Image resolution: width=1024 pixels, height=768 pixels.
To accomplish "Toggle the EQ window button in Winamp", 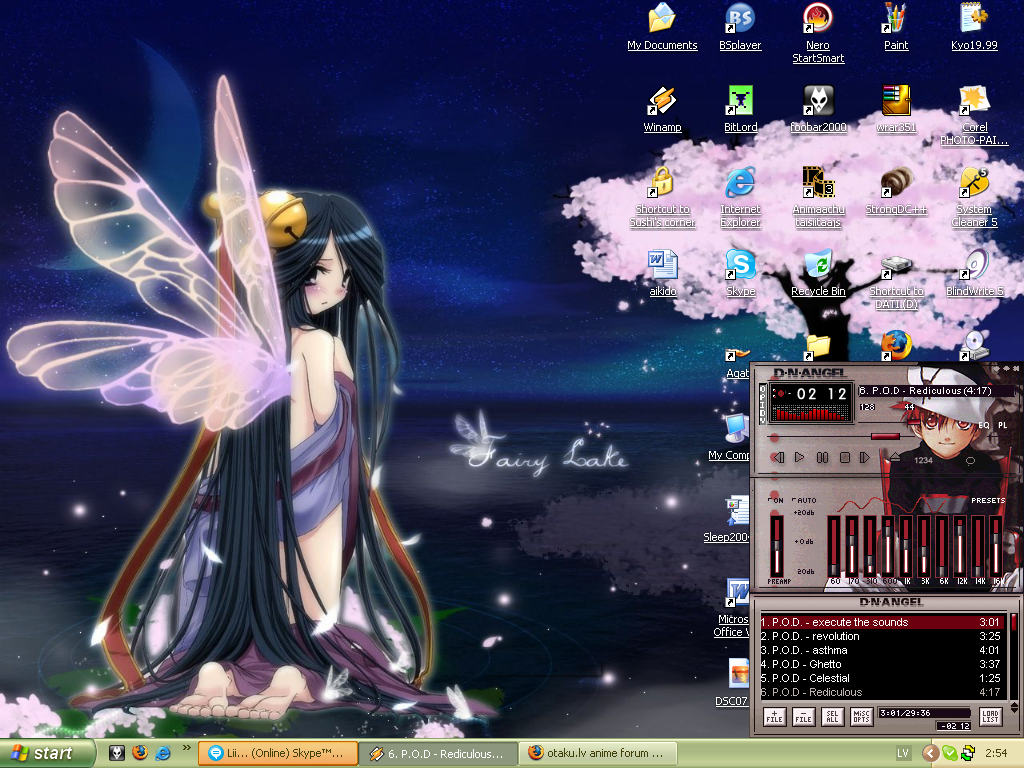I will (x=984, y=425).
